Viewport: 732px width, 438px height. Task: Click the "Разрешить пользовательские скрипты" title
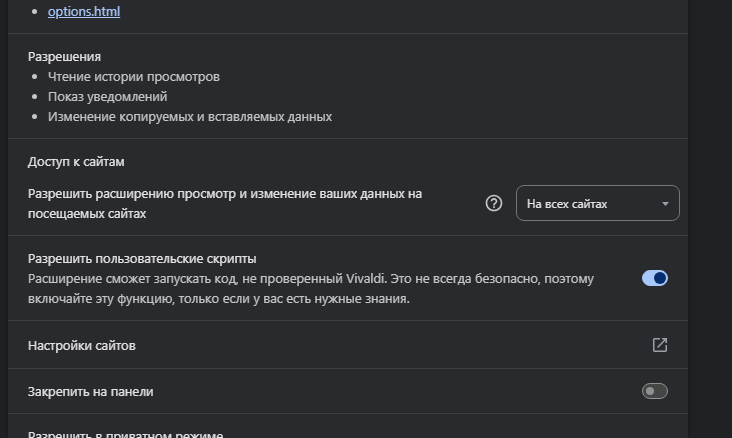(142, 258)
